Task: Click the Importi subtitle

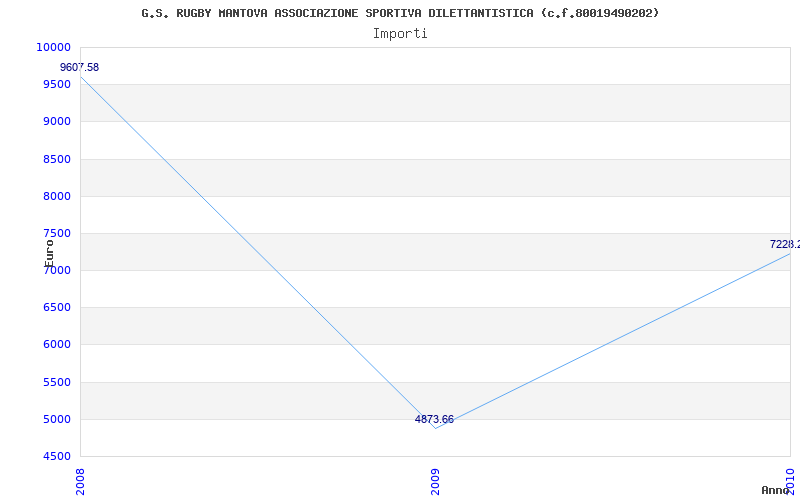Action: click(x=400, y=34)
